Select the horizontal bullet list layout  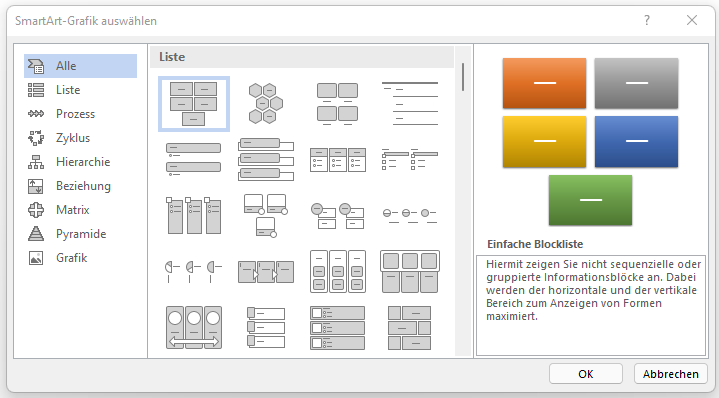click(337, 160)
